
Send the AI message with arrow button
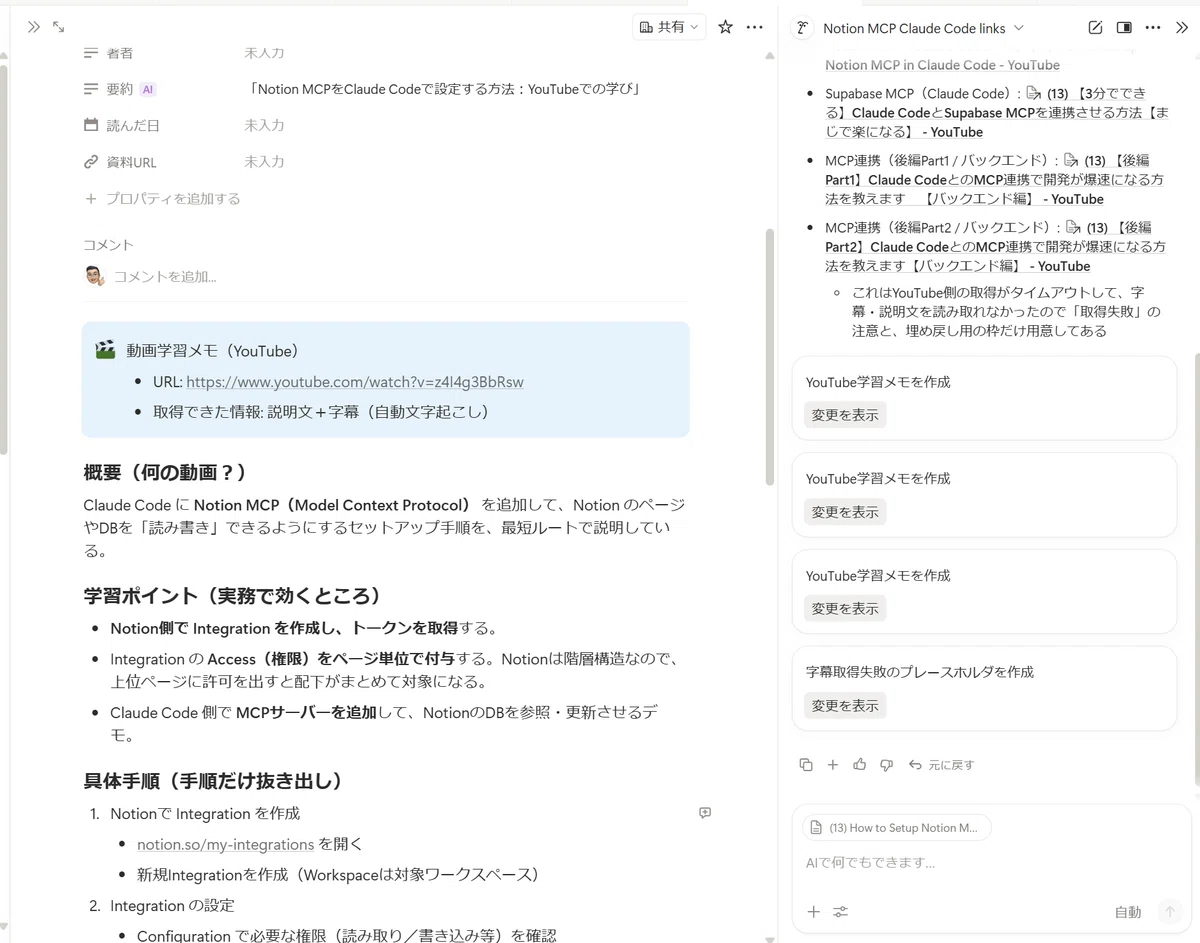(x=1169, y=912)
